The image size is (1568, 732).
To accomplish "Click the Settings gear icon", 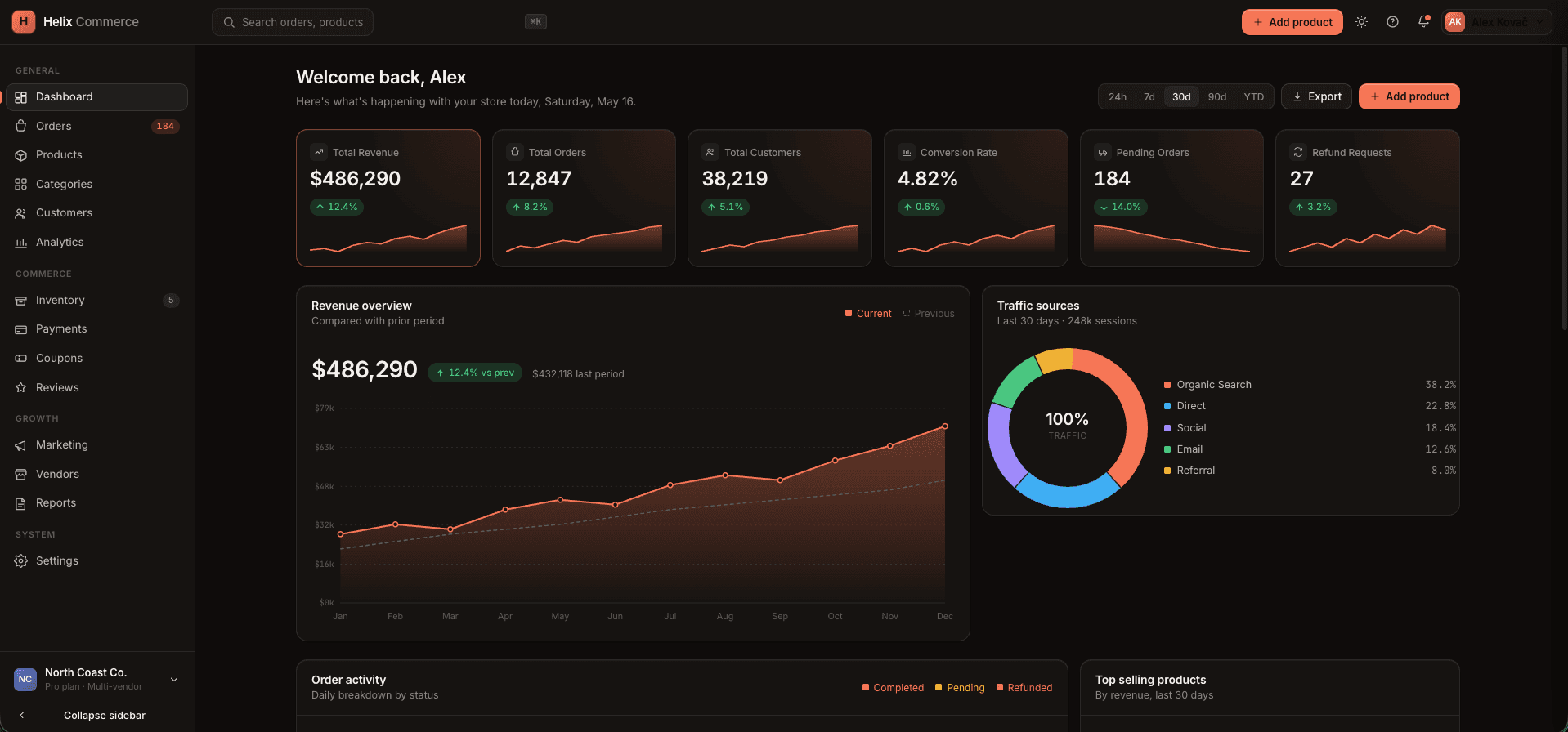I will (21, 561).
